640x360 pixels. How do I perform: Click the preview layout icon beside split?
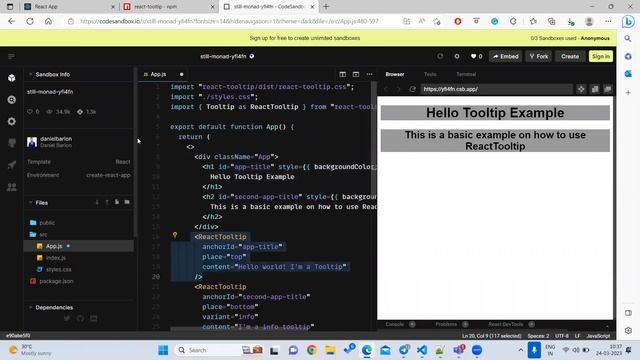(356, 74)
